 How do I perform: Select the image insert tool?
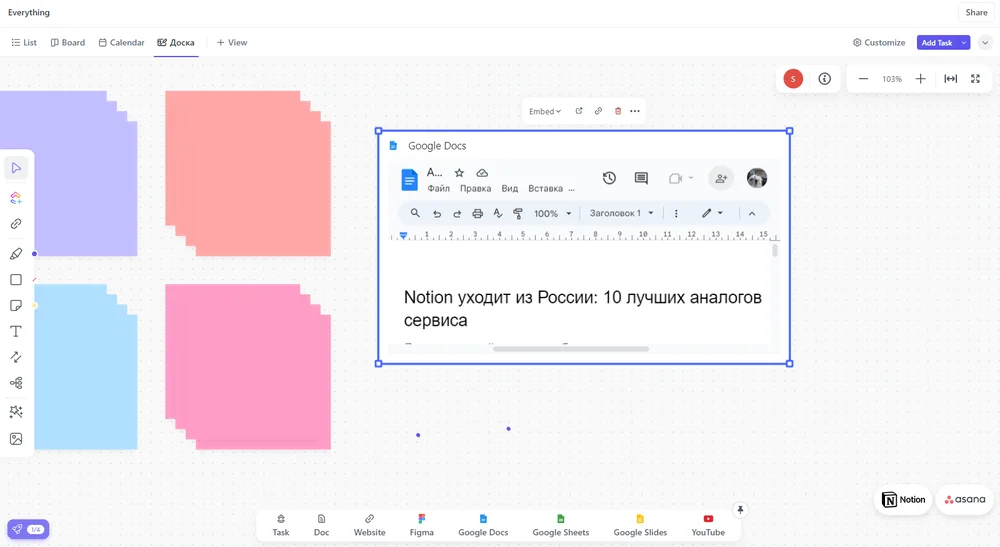click(x=16, y=439)
